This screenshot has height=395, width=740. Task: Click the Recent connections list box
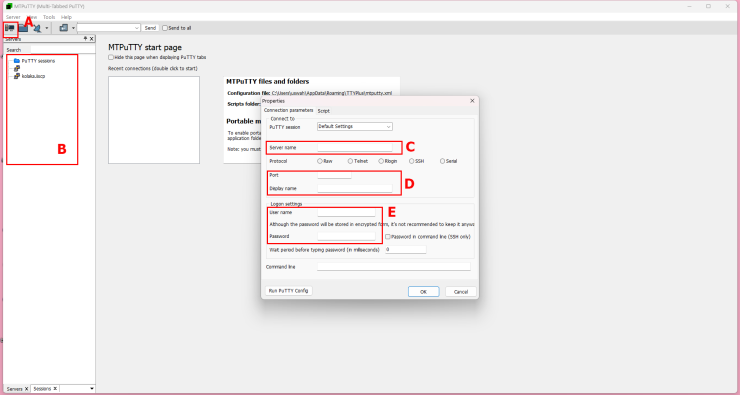point(154,120)
